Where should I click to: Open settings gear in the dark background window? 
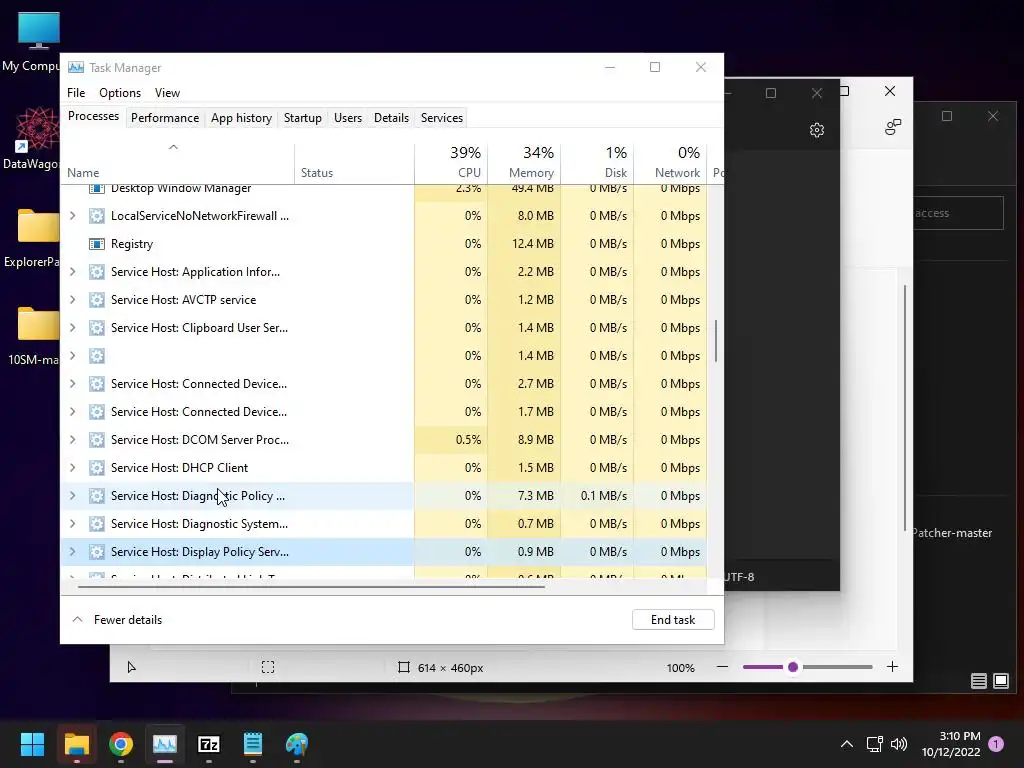click(x=816, y=130)
